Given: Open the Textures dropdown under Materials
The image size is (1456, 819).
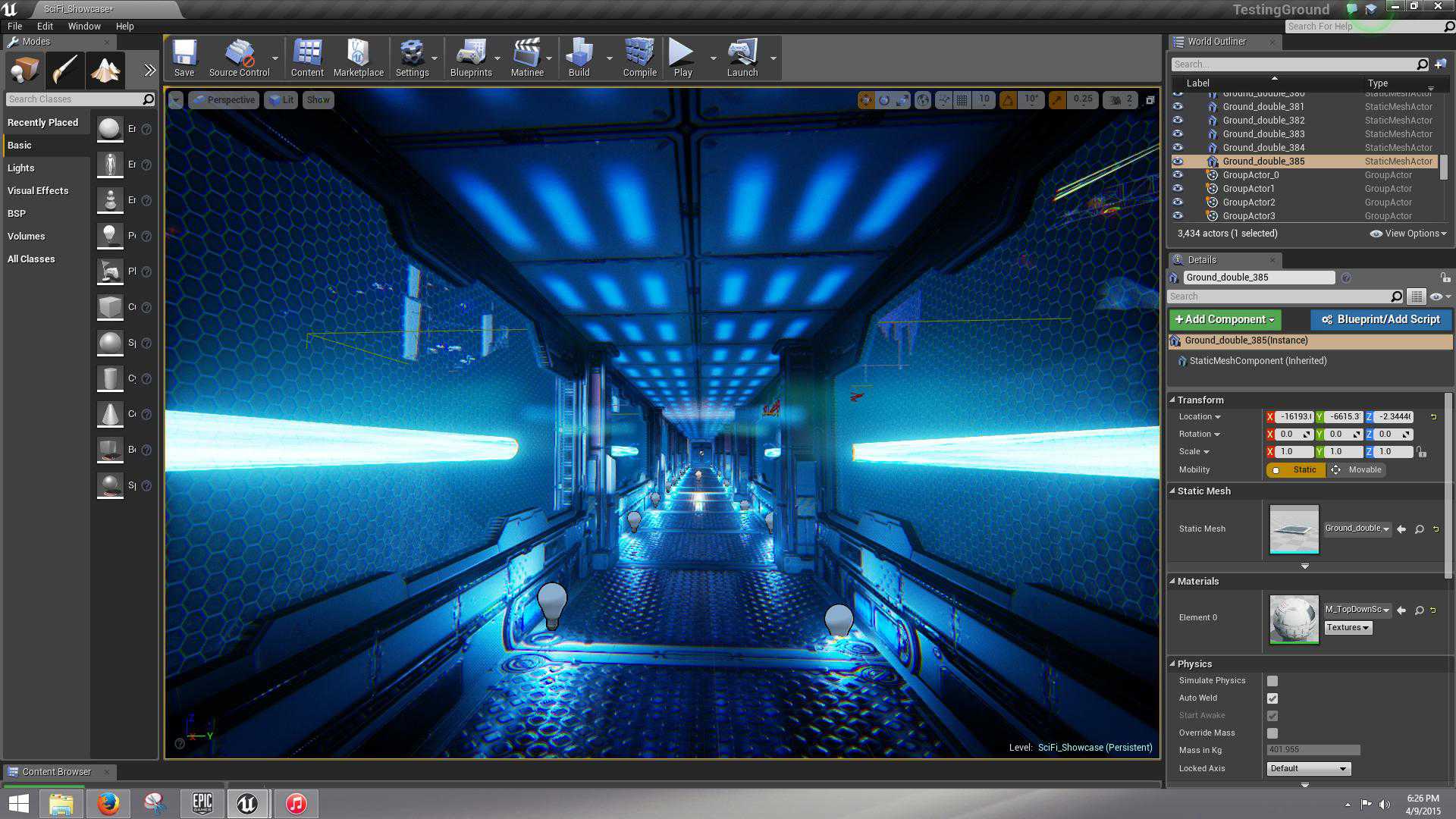Looking at the screenshot, I should pos(1348,628).
